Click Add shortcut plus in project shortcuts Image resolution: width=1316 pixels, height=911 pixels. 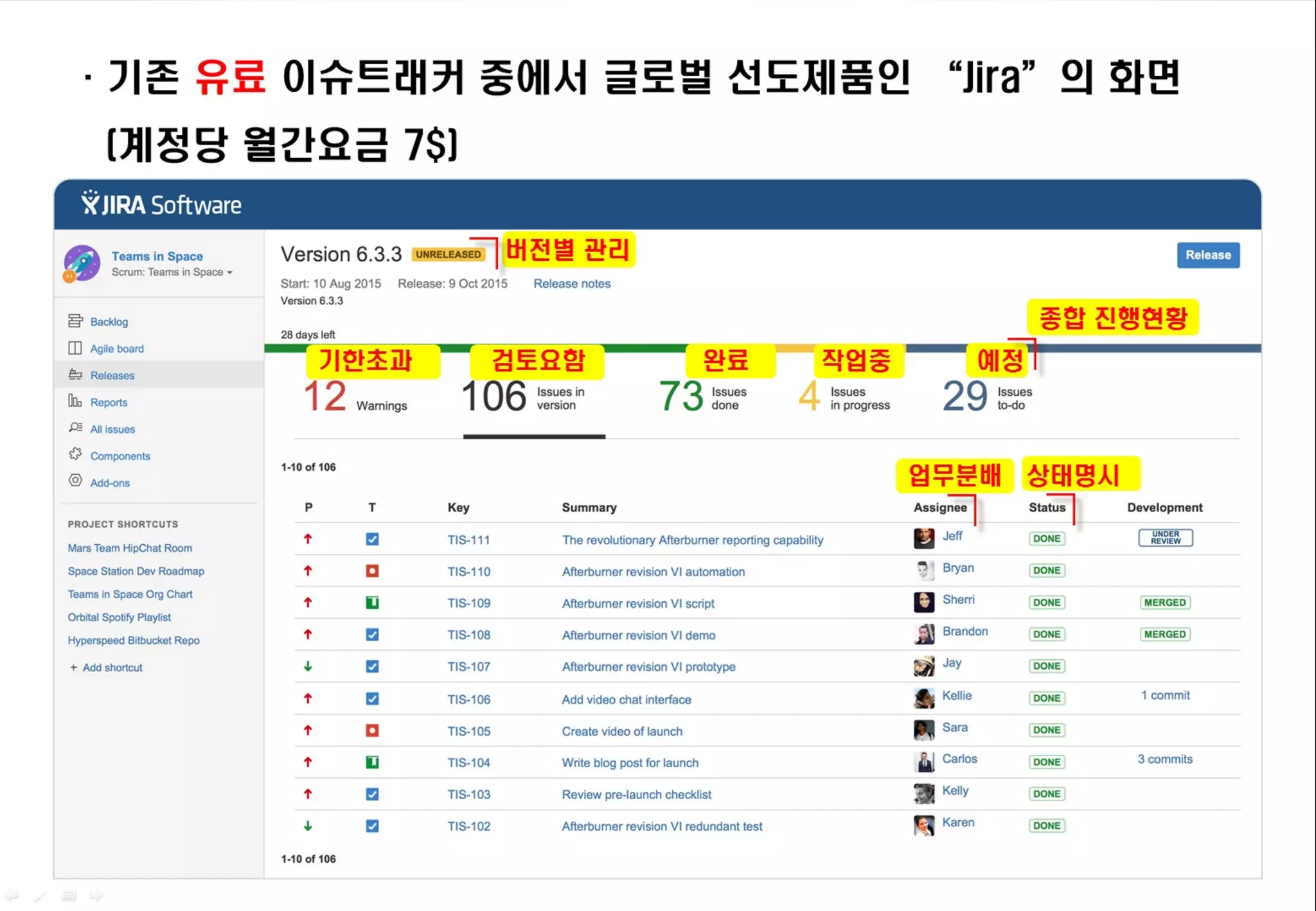tap(73, 668)
